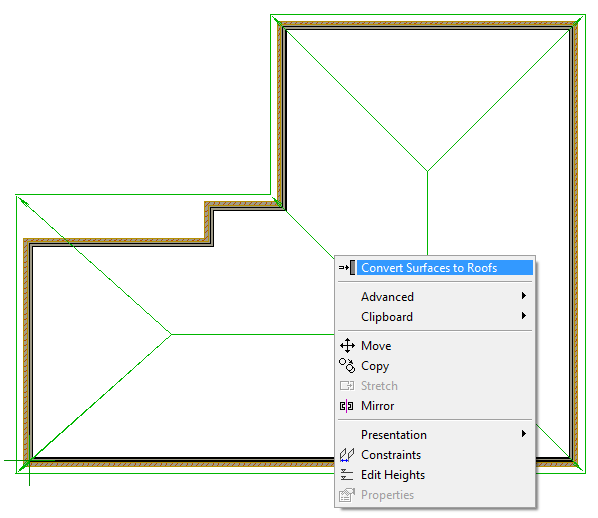Image resolution: width=598 pixels, height=518 pixels.
Task: Click the Constraints icon
Action: coord(347,455)
